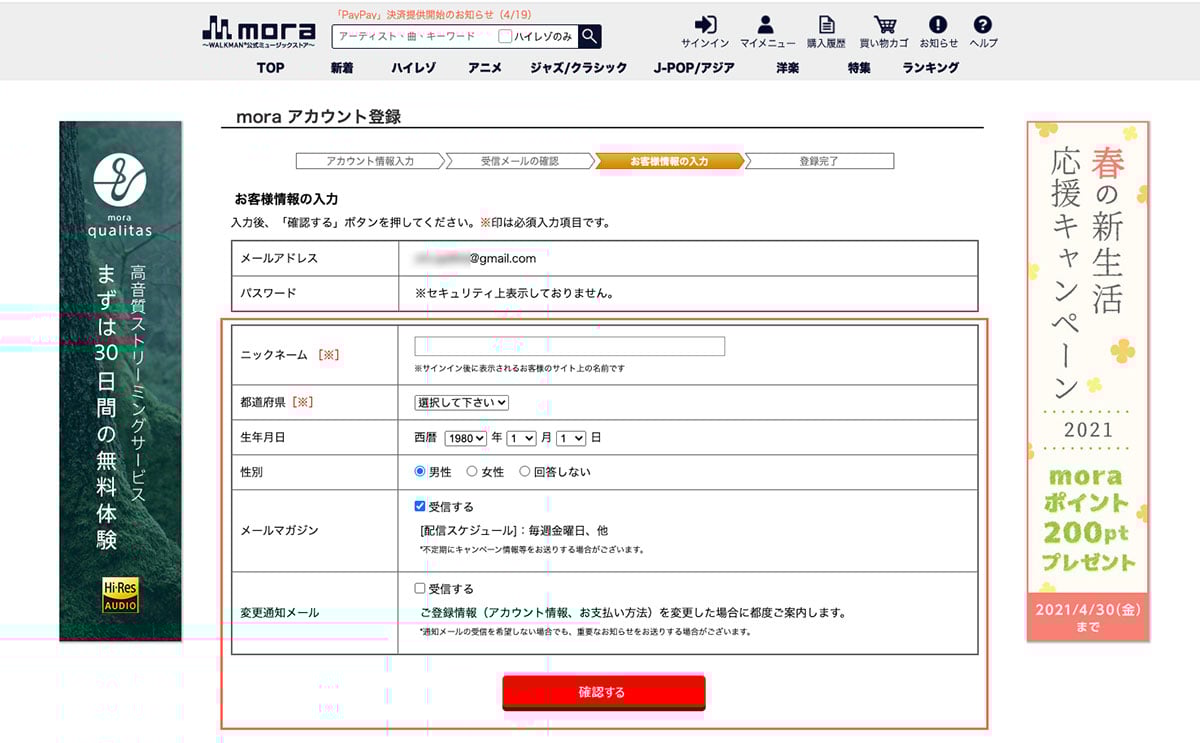Open the J-POP/アジア menu item
This screenshot has width=1200, height=743.
point(694,68)
